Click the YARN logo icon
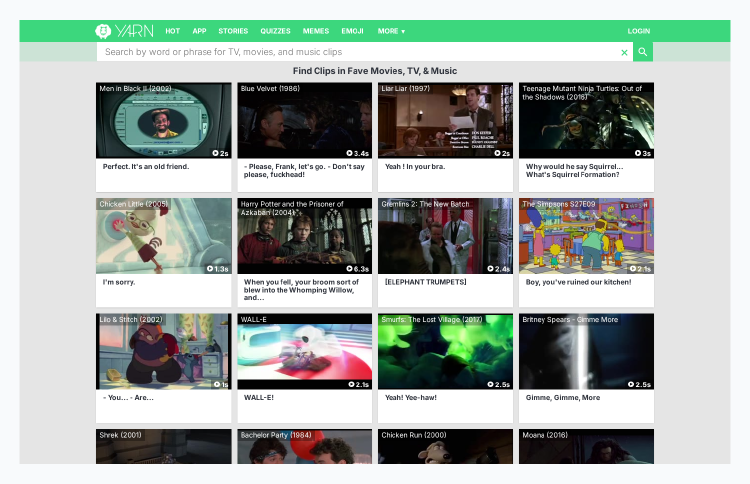 point(103,31)
